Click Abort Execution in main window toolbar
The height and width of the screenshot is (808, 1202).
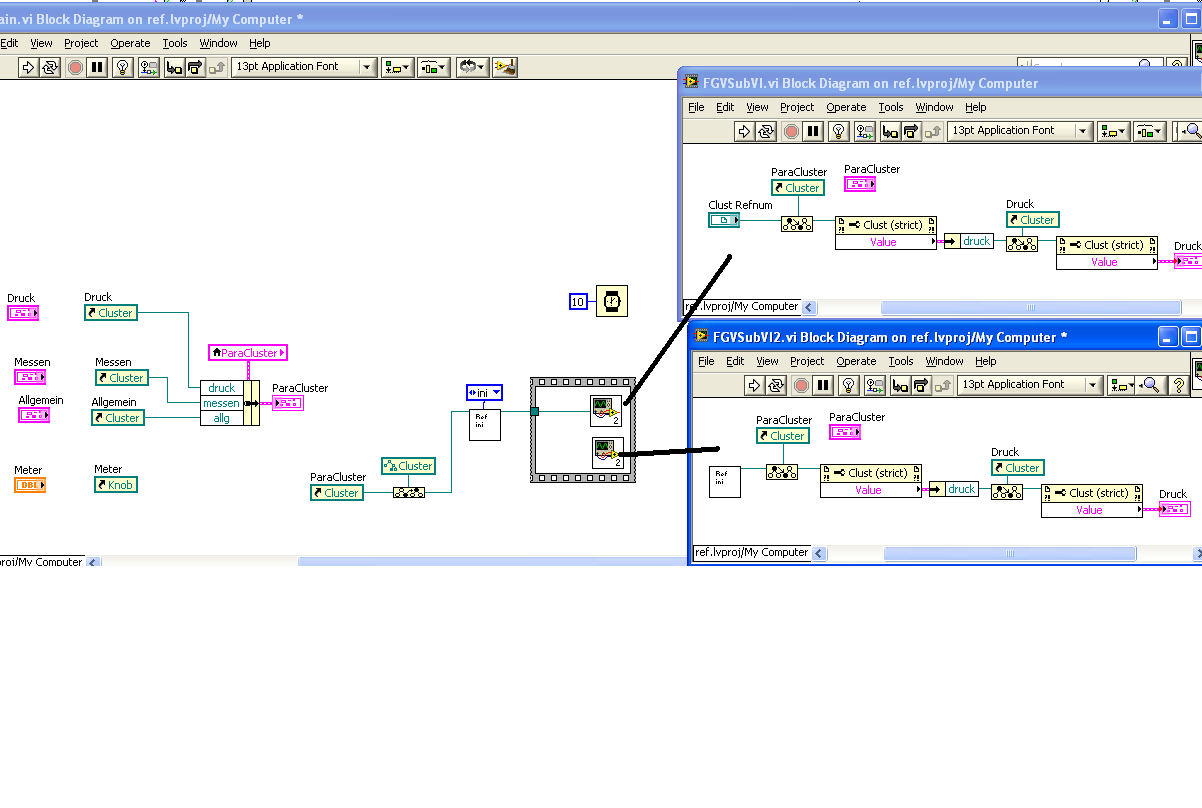pos(74,67)
